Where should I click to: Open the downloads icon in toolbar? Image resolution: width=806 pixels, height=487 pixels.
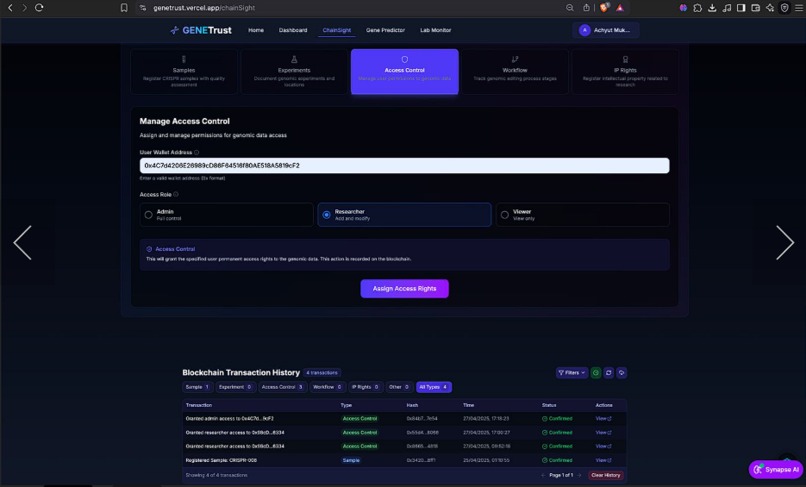click(712, 8)
